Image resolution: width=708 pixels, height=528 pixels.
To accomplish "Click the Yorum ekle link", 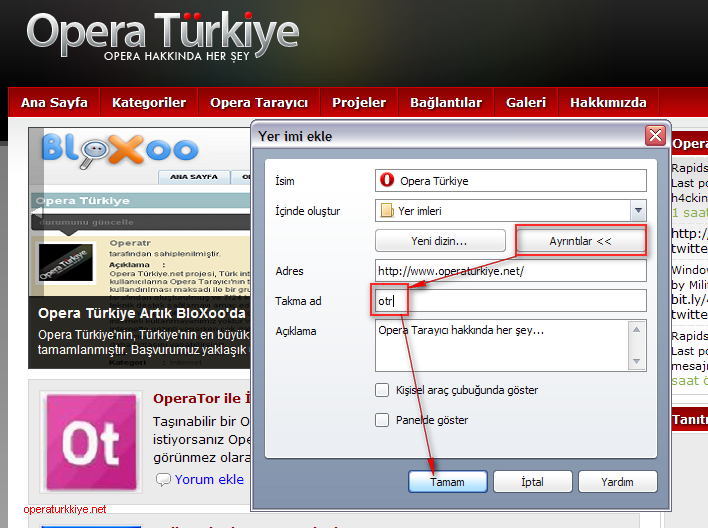I will pos(209,479).
